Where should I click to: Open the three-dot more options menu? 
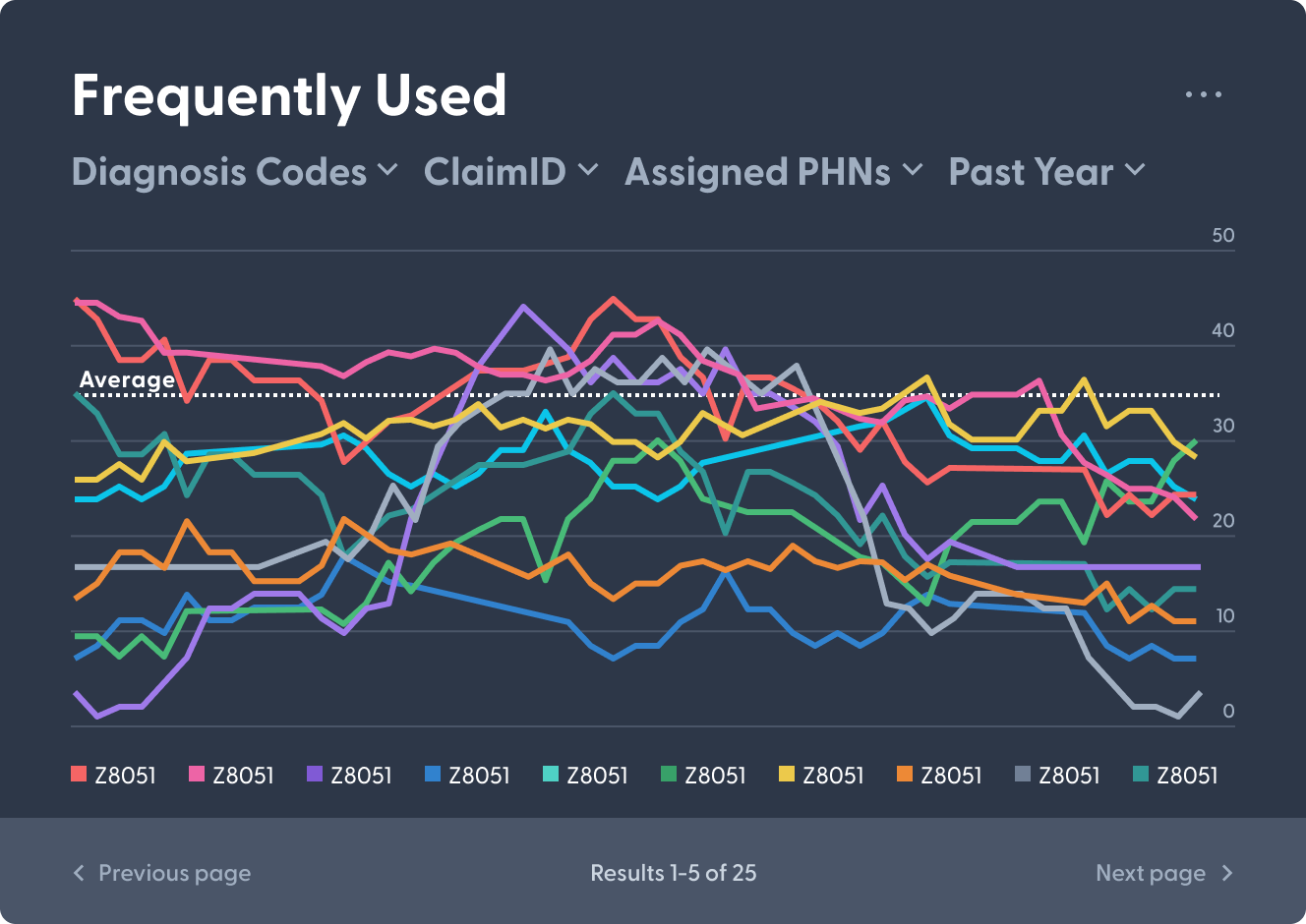1203,94
